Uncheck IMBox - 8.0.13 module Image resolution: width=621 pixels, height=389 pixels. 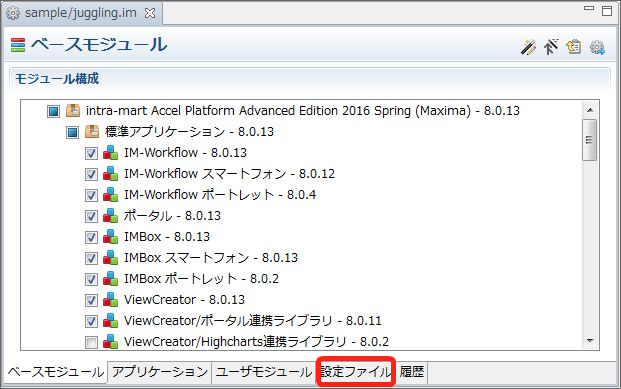tap(91, 237)
